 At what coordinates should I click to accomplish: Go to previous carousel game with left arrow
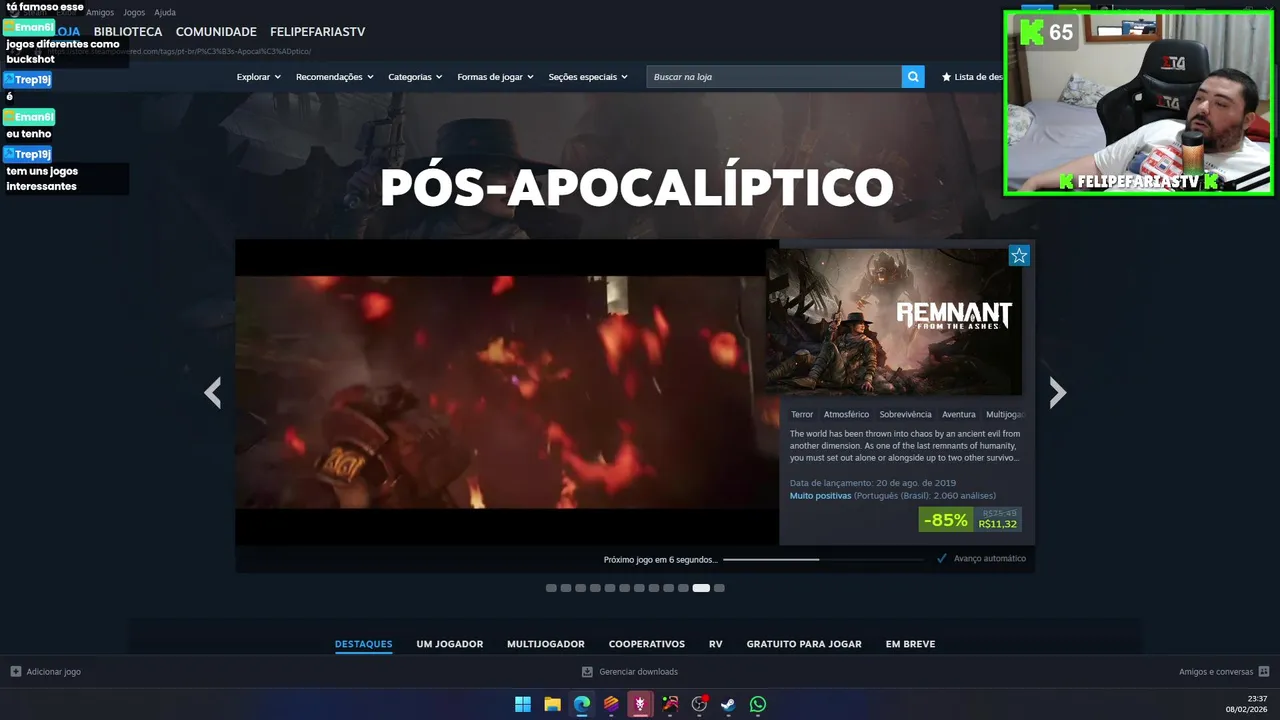pos(212,393)
